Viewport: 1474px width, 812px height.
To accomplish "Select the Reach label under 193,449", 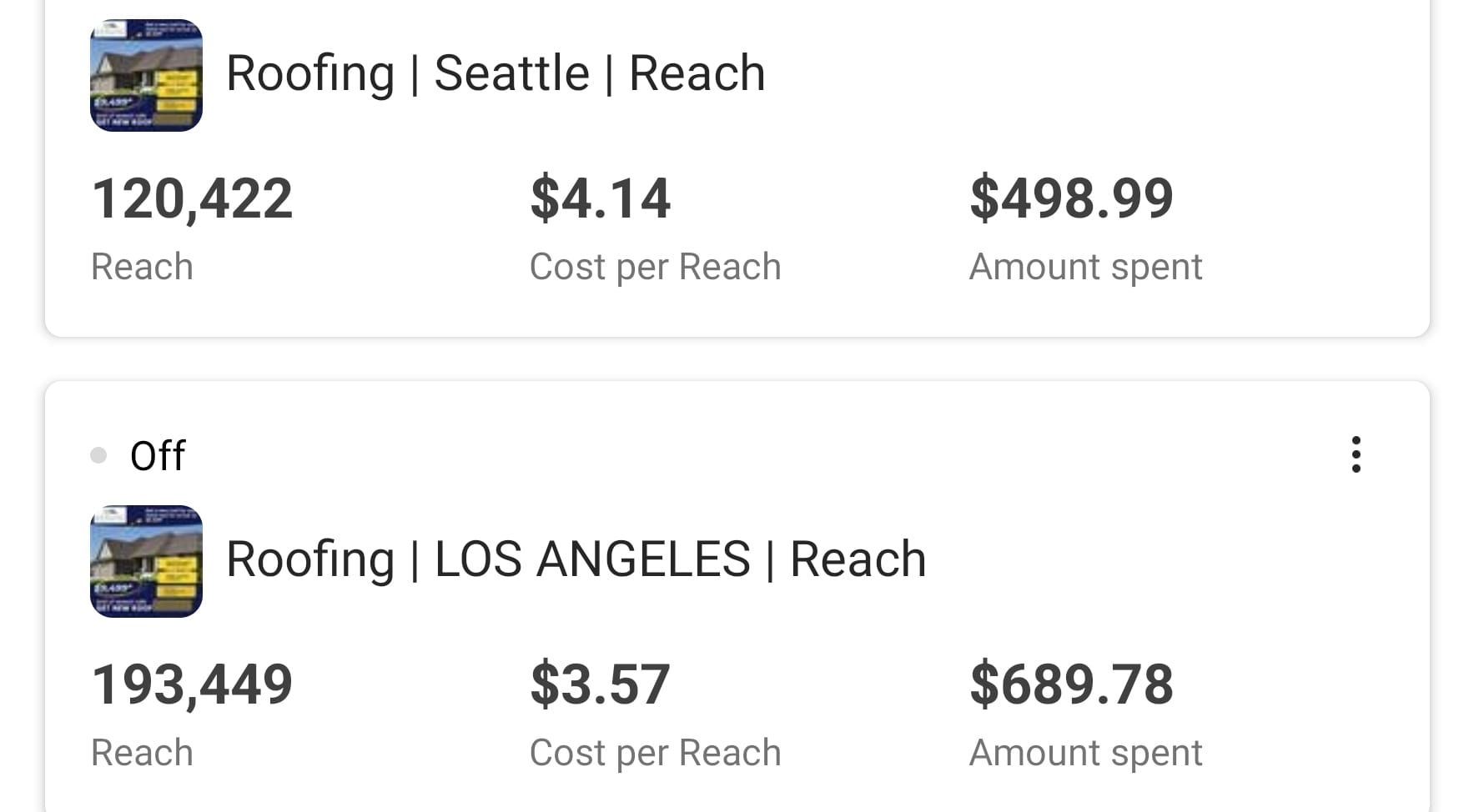I will (x=142, y=753).
